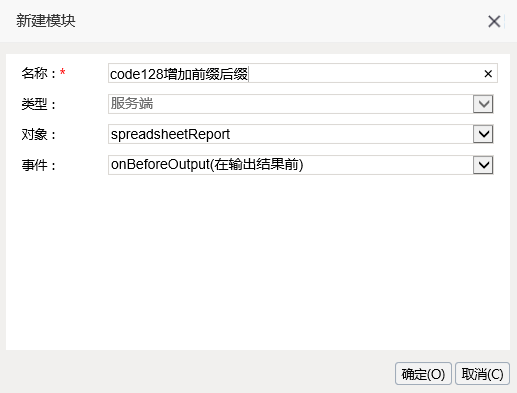Confirm with the 确定(O) button

pyautogui.click(x=423, y=374)
